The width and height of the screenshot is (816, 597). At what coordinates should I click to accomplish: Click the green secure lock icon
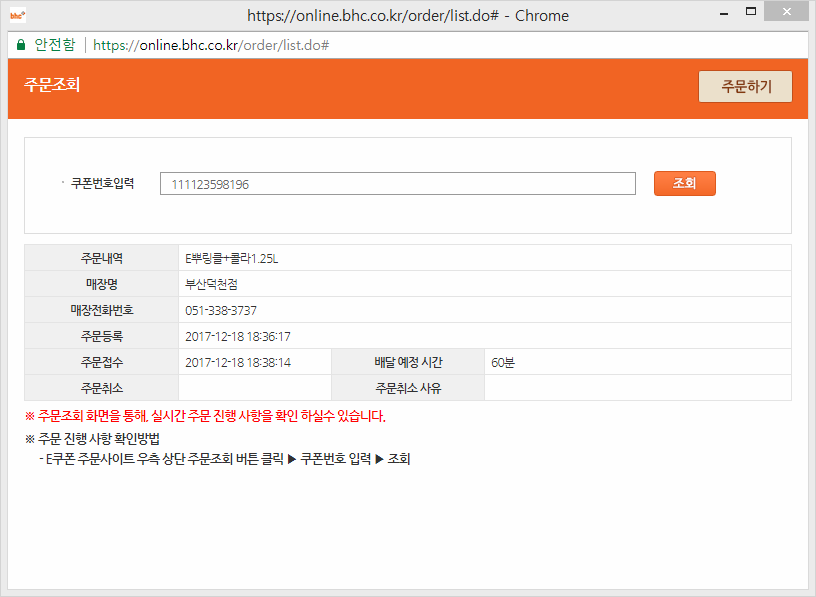tap(20, 45)
